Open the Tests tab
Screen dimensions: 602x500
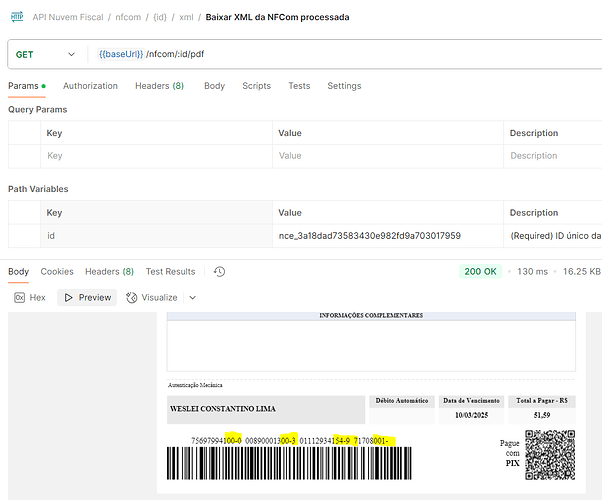coord(299,86)
